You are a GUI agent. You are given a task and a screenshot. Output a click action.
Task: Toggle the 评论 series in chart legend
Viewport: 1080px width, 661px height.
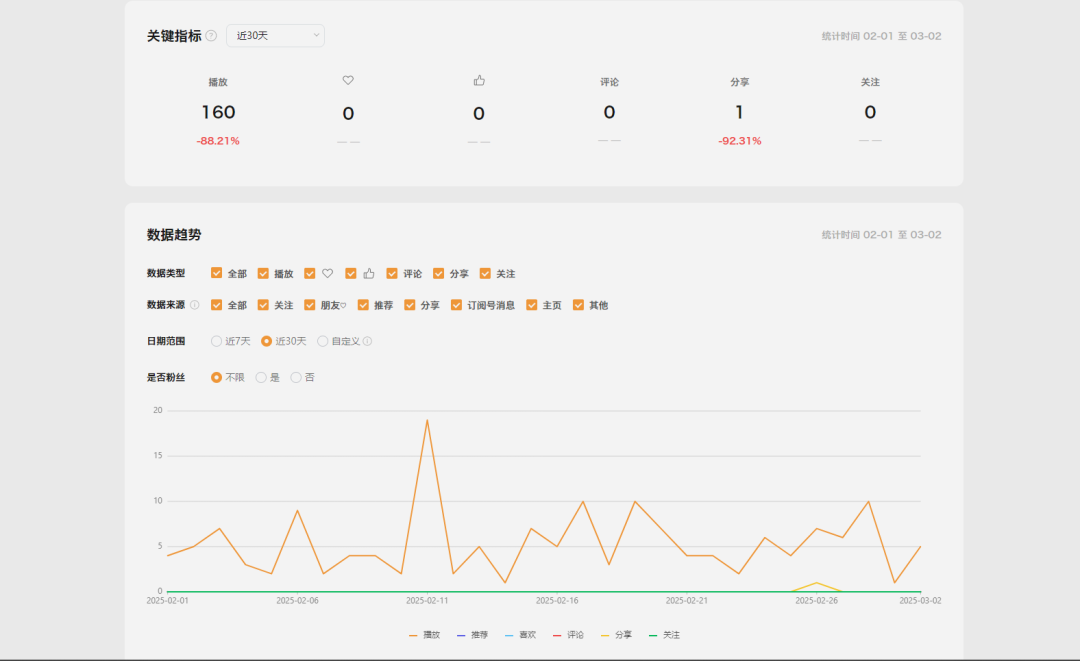568,635
